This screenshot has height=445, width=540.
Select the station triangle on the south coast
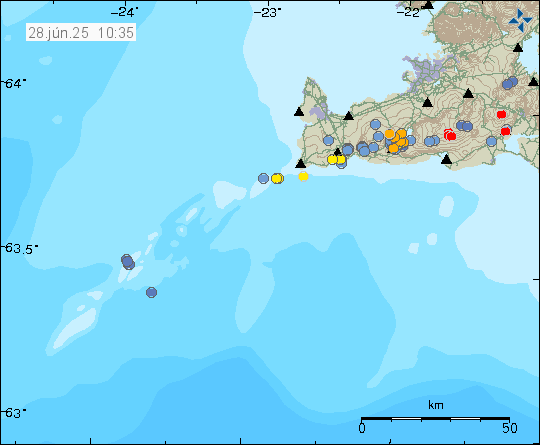(446, 159)
